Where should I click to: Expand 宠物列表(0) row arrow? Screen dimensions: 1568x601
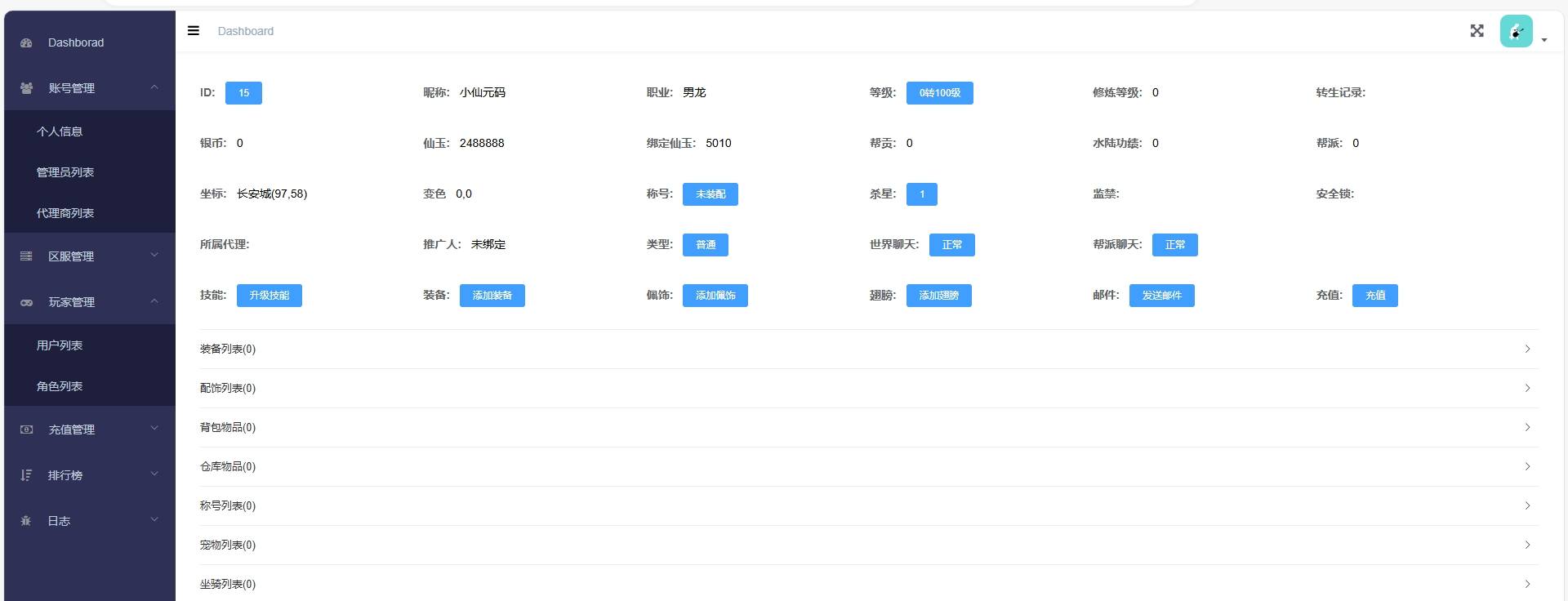pos(1527,545)
